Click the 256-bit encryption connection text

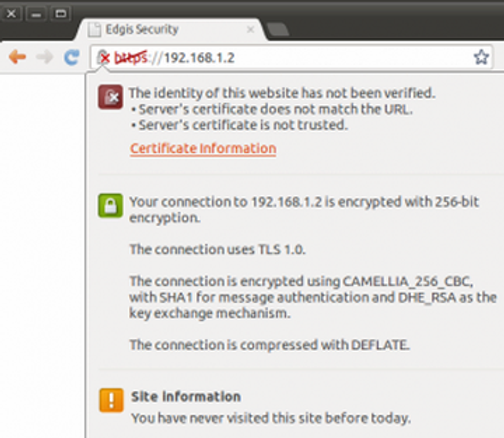pyautogui.click(x=304, y=210)
